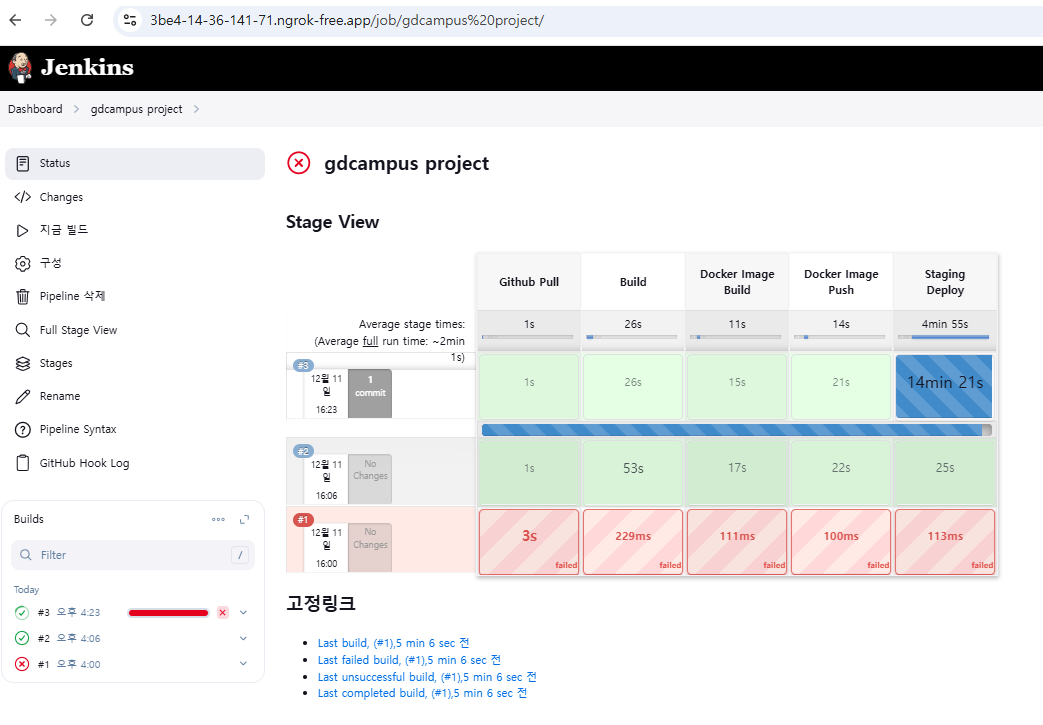Click the Jenkins title text in header

(87, 67)
